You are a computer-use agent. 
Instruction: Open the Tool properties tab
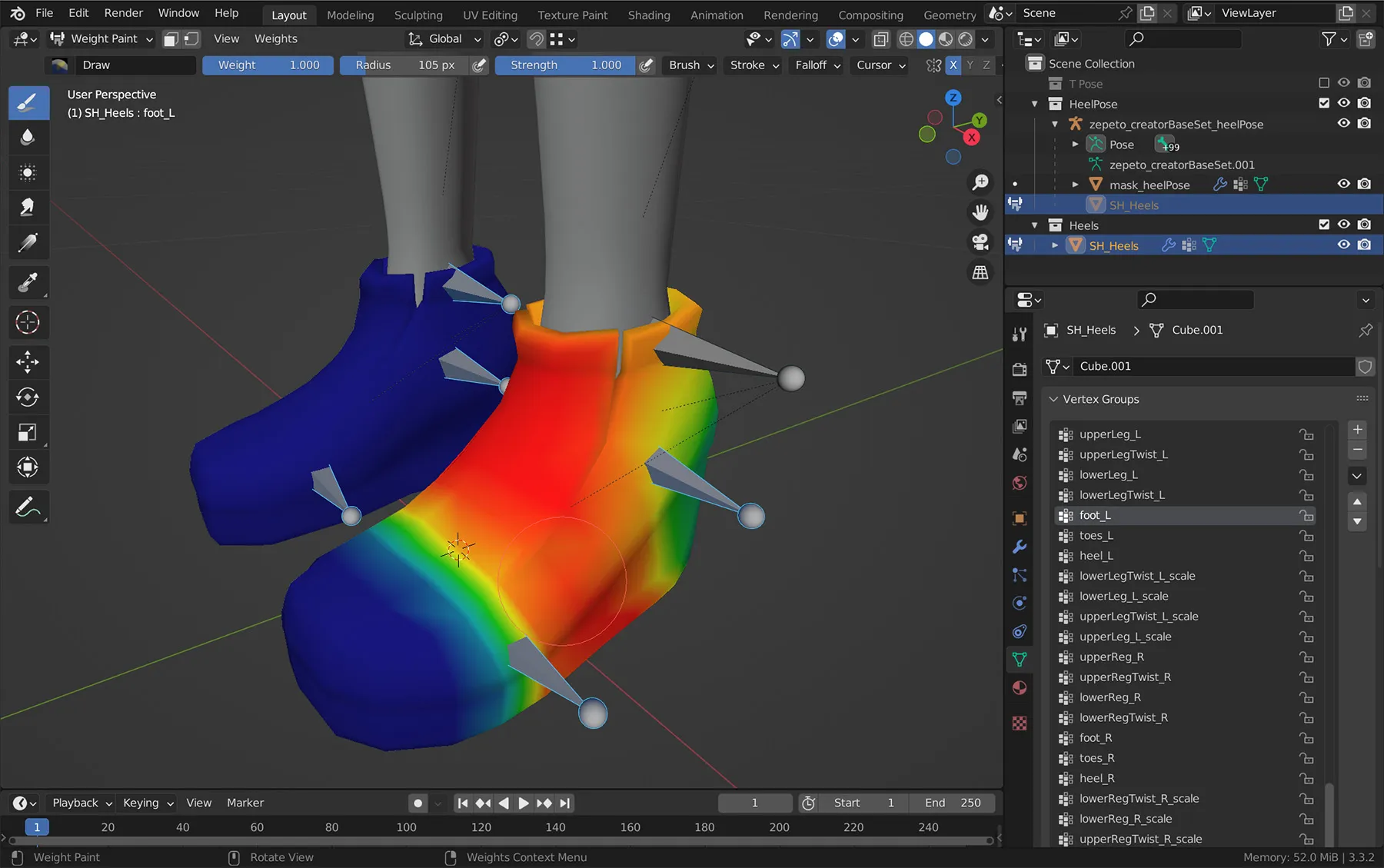click(1020, 334)
